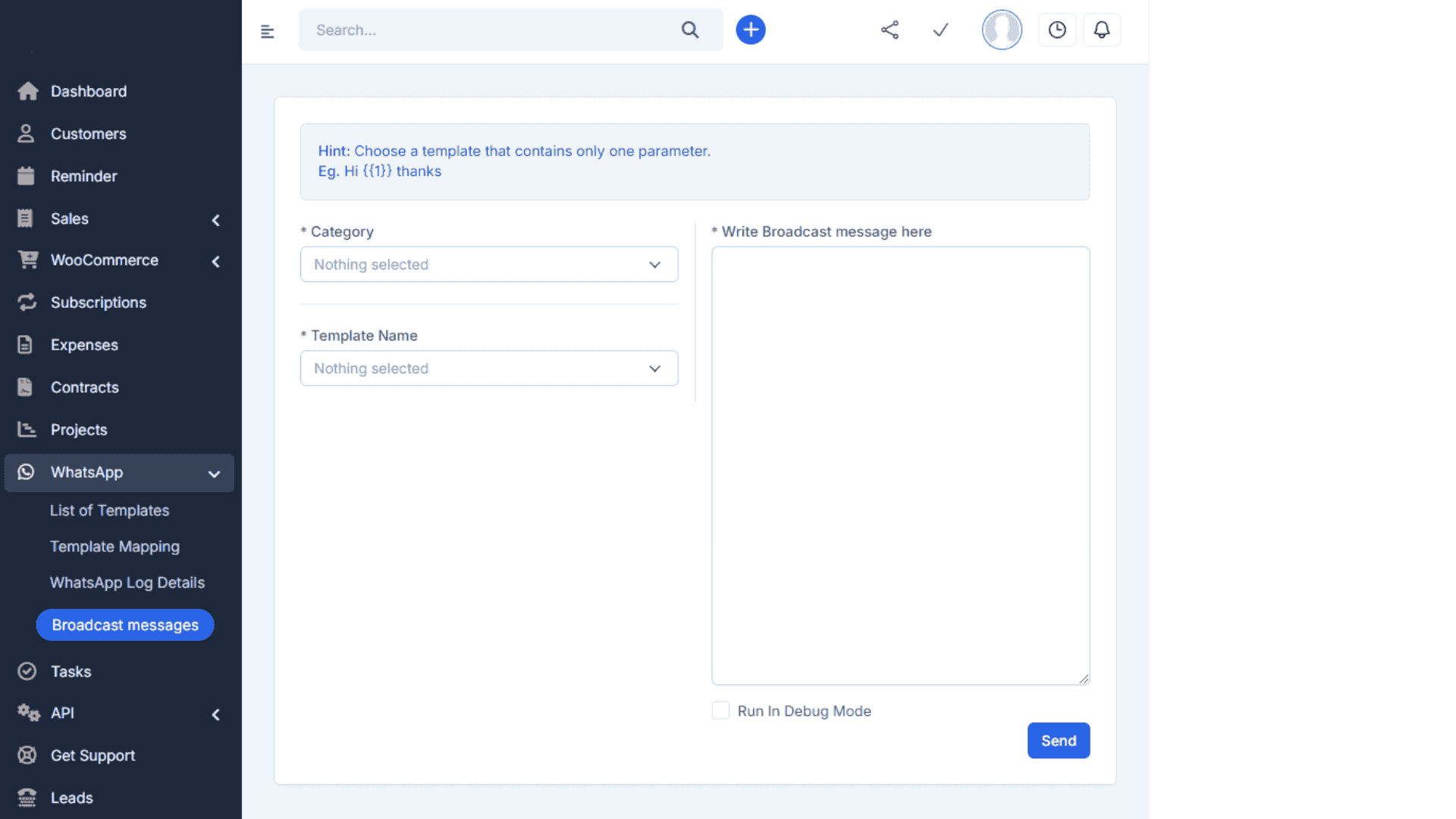Click the WooCommerce cart icon
The image size is (1456, 819).
click(x=27, y=260)
